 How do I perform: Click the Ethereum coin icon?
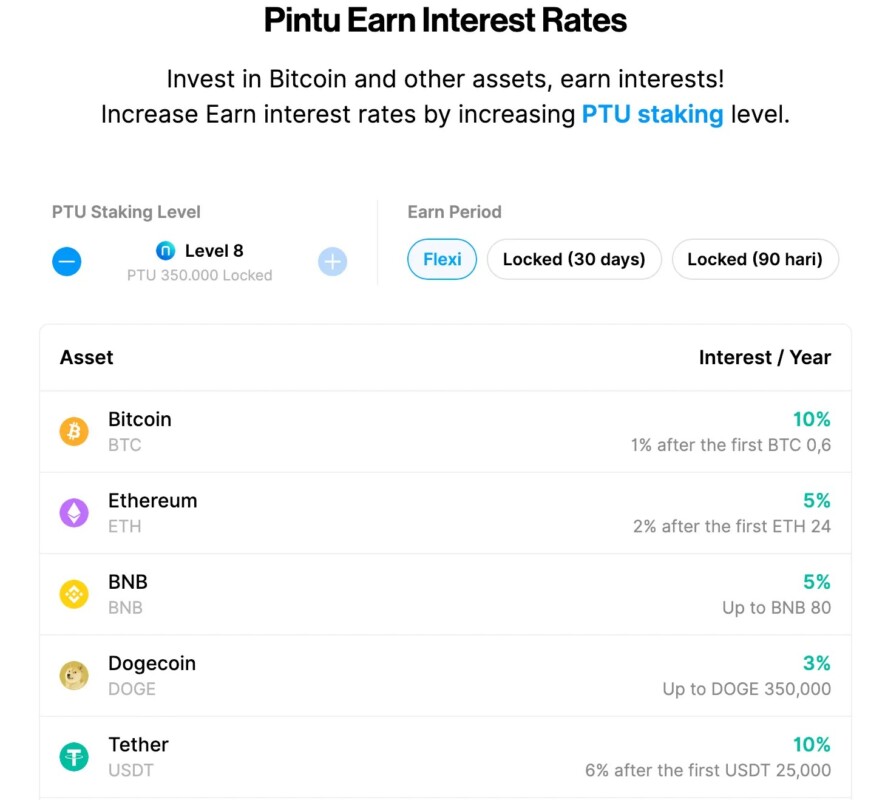coord(74,513)
